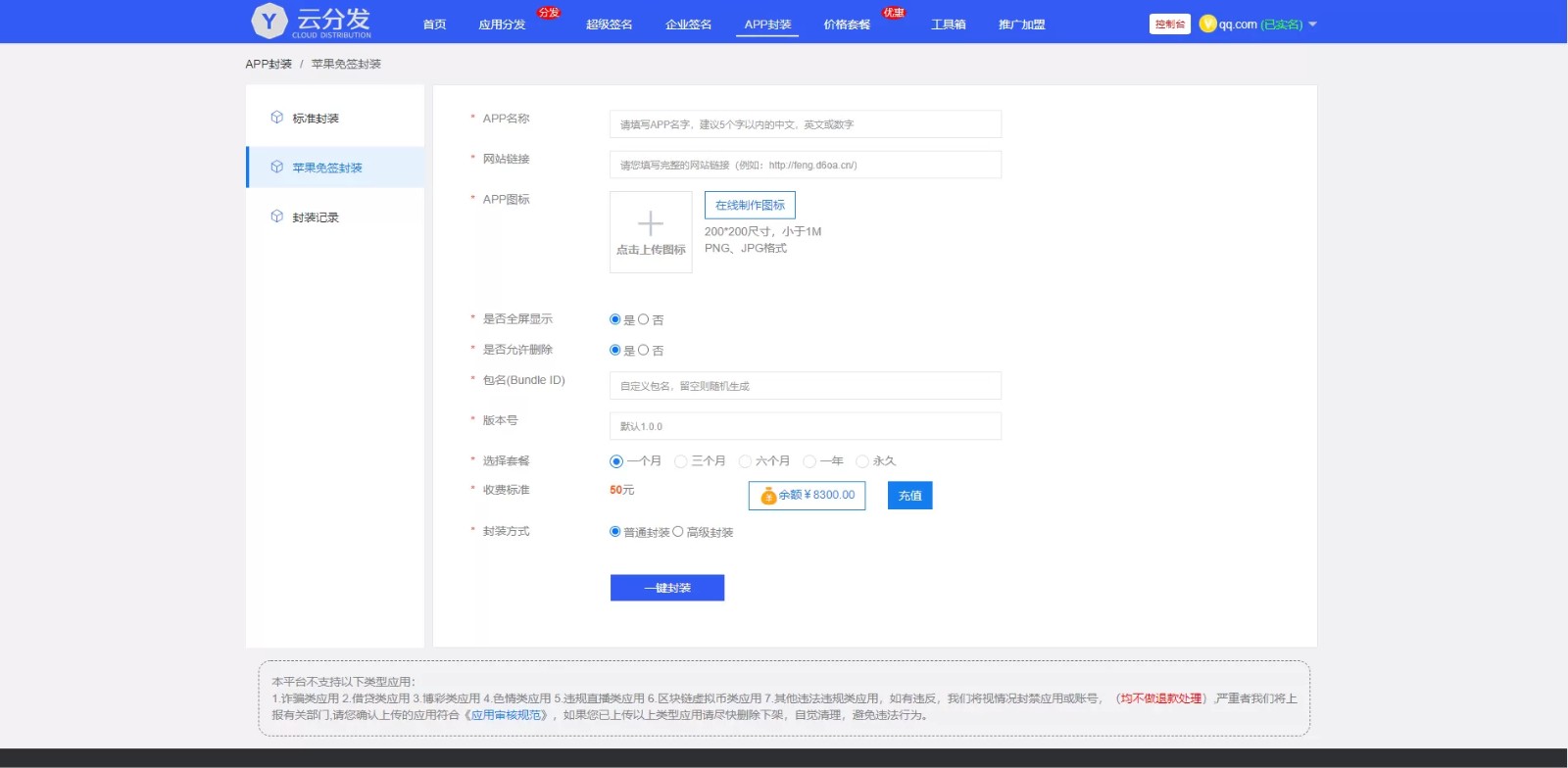Select 否 for 是否全屏显示

click(644, 319)
